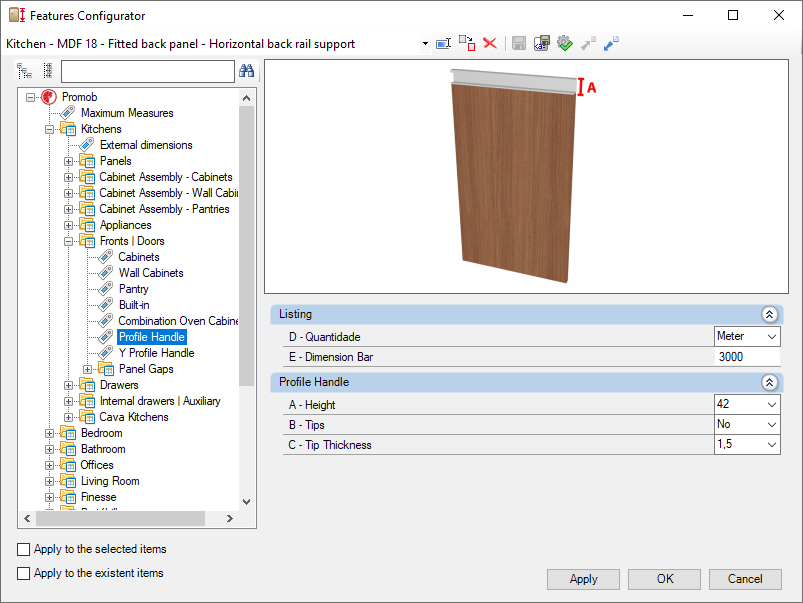The height and width of the screenshot is (603, 803).
Task: Click the rename configuration icon in toolbar
Action: [x=443, y=44]
